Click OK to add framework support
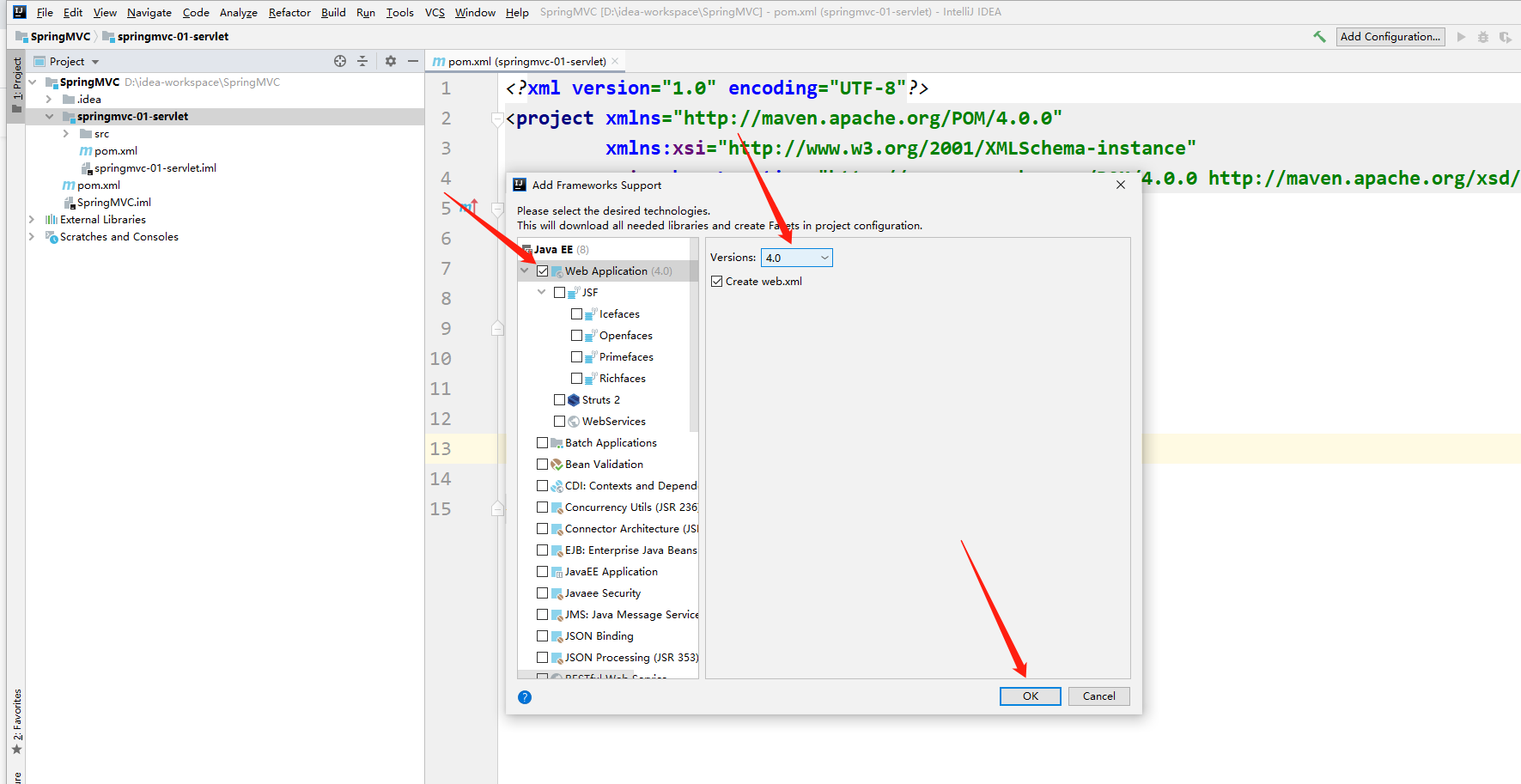This screenshot has height=784, width=1521. click(x=1030, y=696)
